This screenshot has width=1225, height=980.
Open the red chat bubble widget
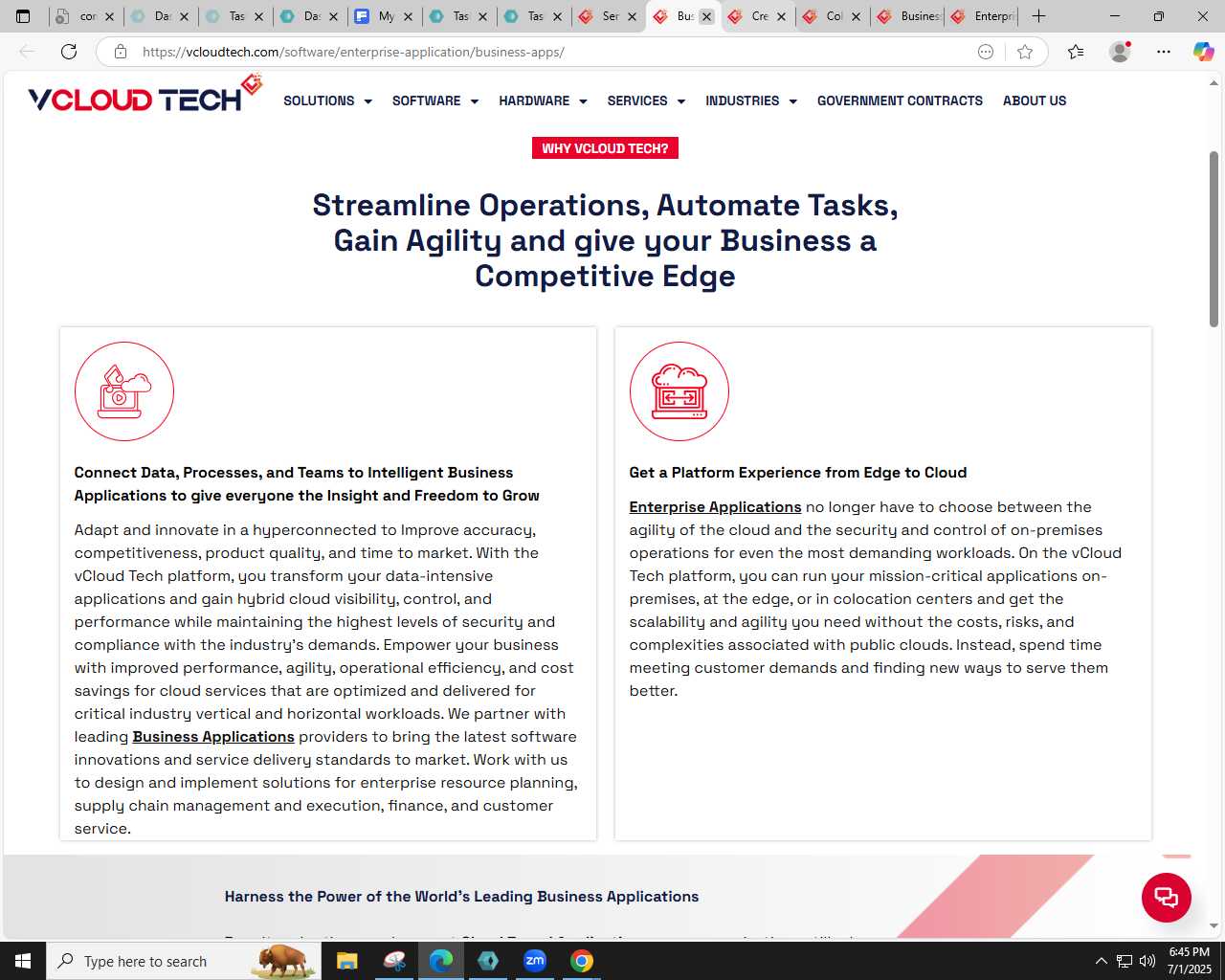coord(1166,898)
